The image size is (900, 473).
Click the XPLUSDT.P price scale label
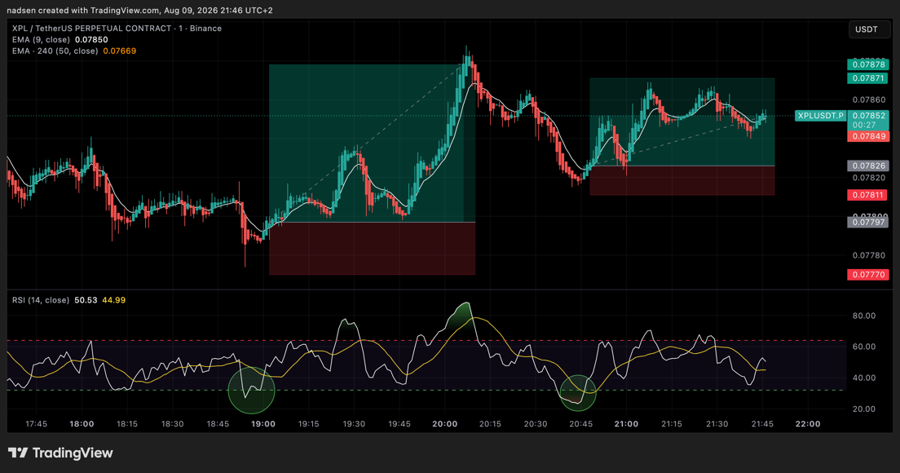tap(821, 116)
